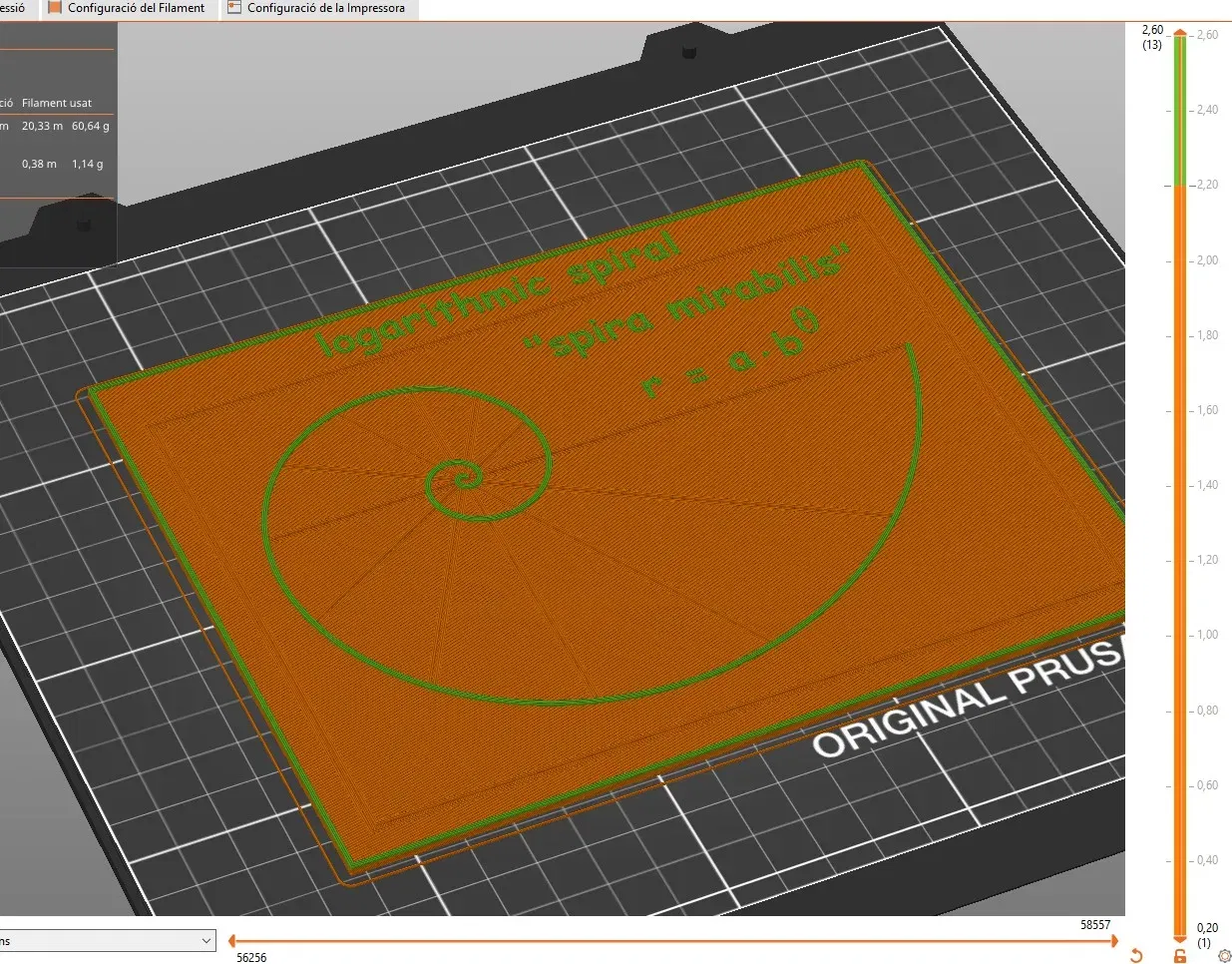Click the '1,14 g' filament weight value
The height and width of the screenshot is (964, 1232).
pyautogui.click(x=87, y=164)
